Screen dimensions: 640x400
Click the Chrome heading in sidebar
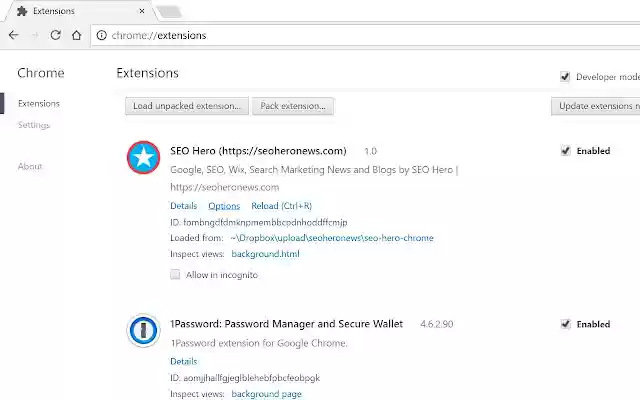click(41, 73)
